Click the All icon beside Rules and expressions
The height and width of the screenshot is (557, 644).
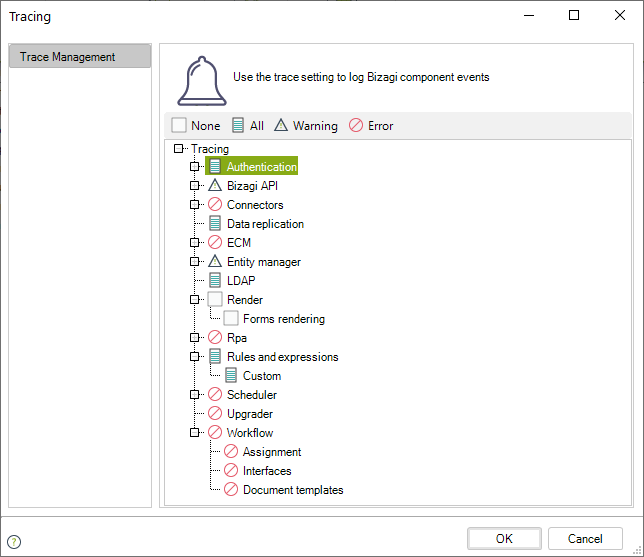(215, 356)
